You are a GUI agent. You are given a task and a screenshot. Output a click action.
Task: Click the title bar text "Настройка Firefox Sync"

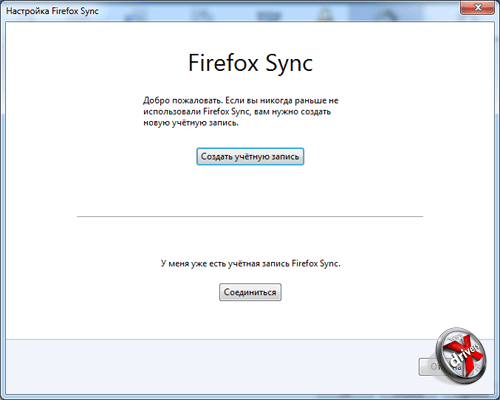[x=52, y=11]
